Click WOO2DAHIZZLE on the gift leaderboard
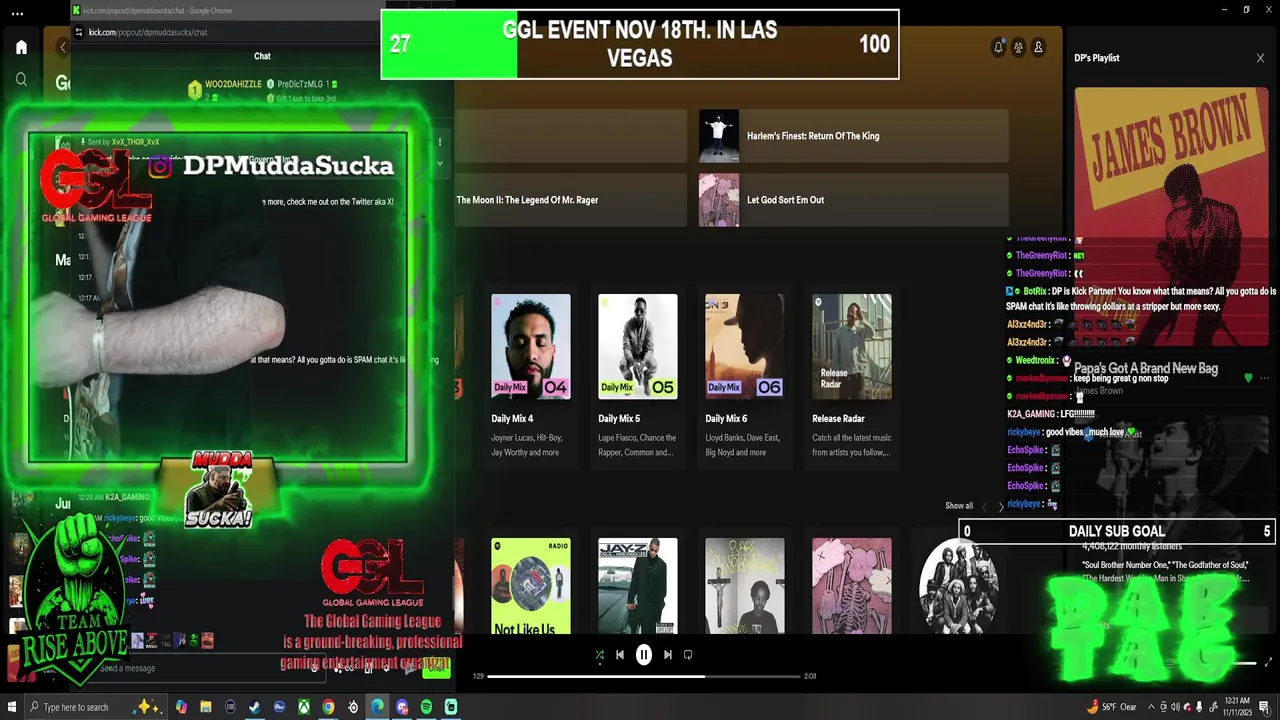The width and height of the screenshot is (1280, 720). [232, 85]
